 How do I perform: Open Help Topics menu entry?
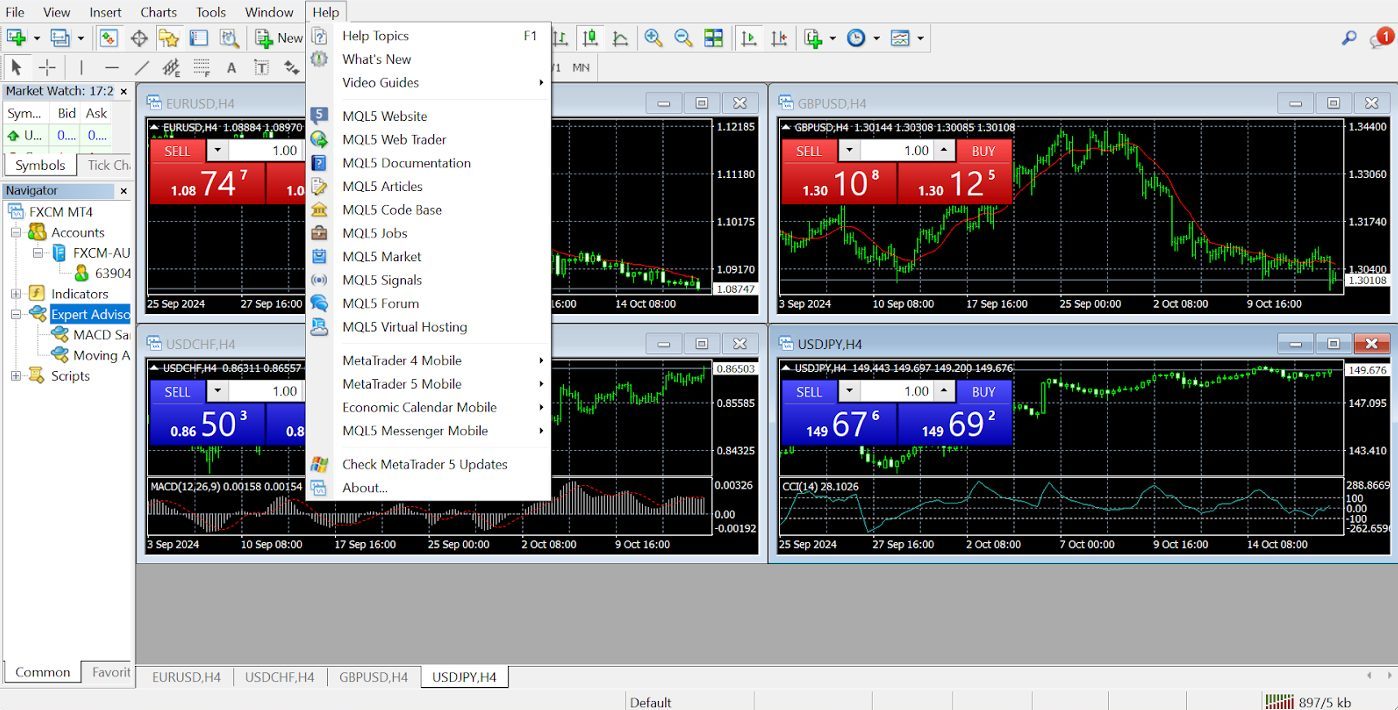(x=428, y=36)
